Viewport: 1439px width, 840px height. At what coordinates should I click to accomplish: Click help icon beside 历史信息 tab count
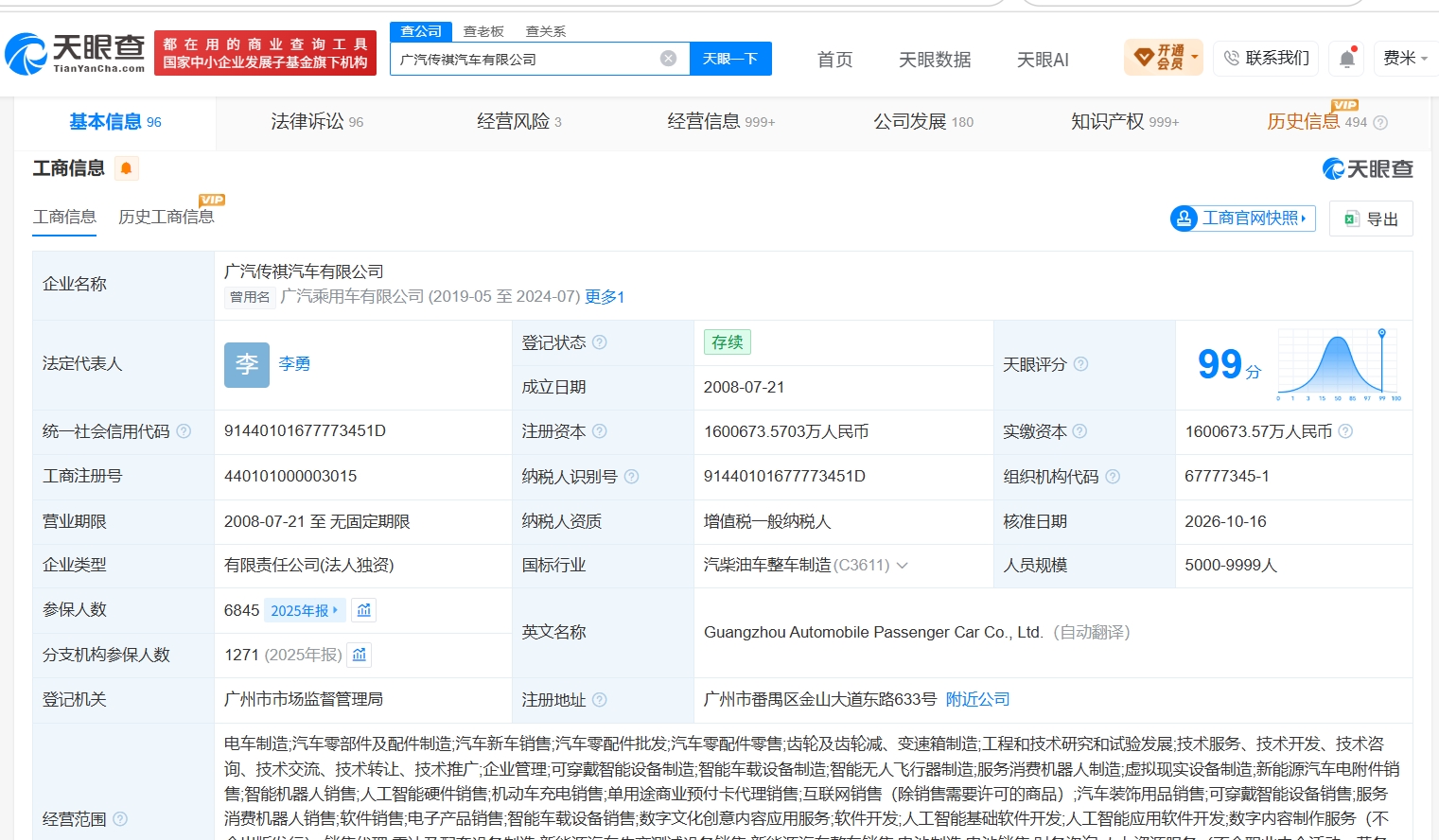pyautogui.click(x=1380, y=122)
